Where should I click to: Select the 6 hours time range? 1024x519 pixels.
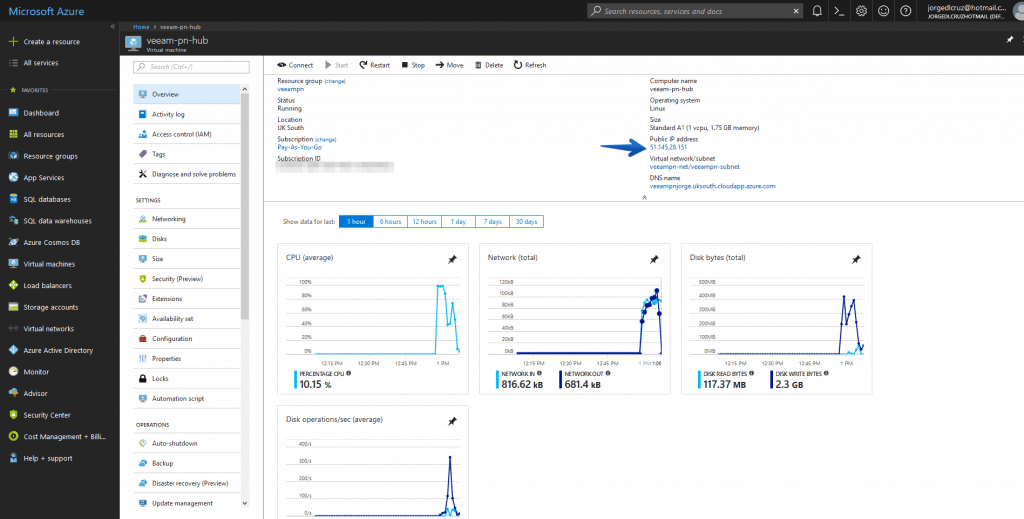coord(389,221)
